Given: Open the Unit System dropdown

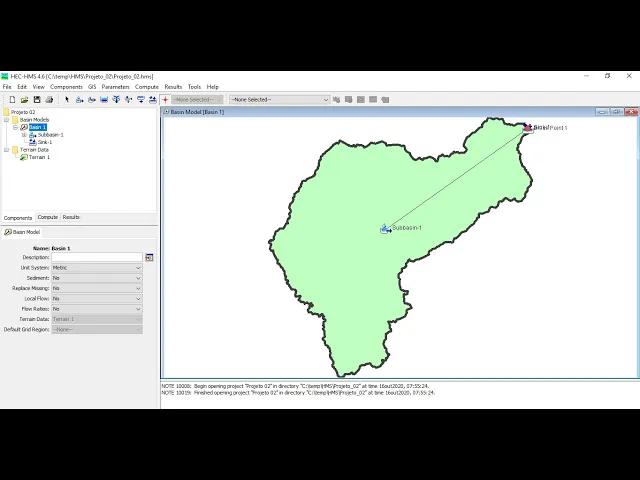Looking at the screenshot, I should coord(97,268).
